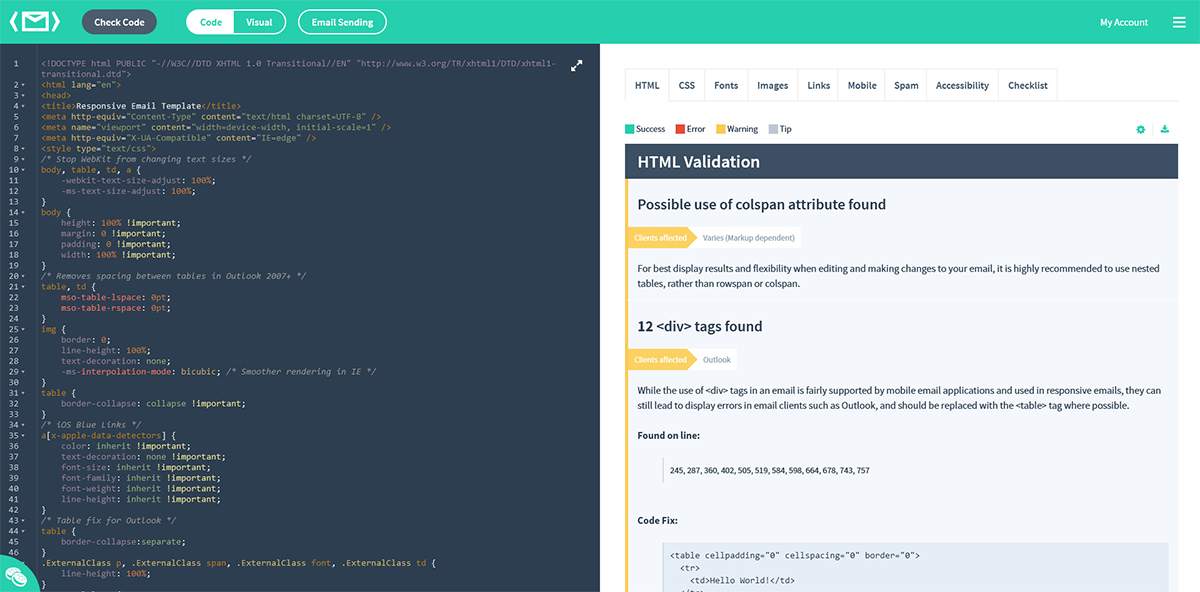Click the '12 <div> tags found' heading
The width and height of the screenshot is (1200, 592).
pos(700,326)
